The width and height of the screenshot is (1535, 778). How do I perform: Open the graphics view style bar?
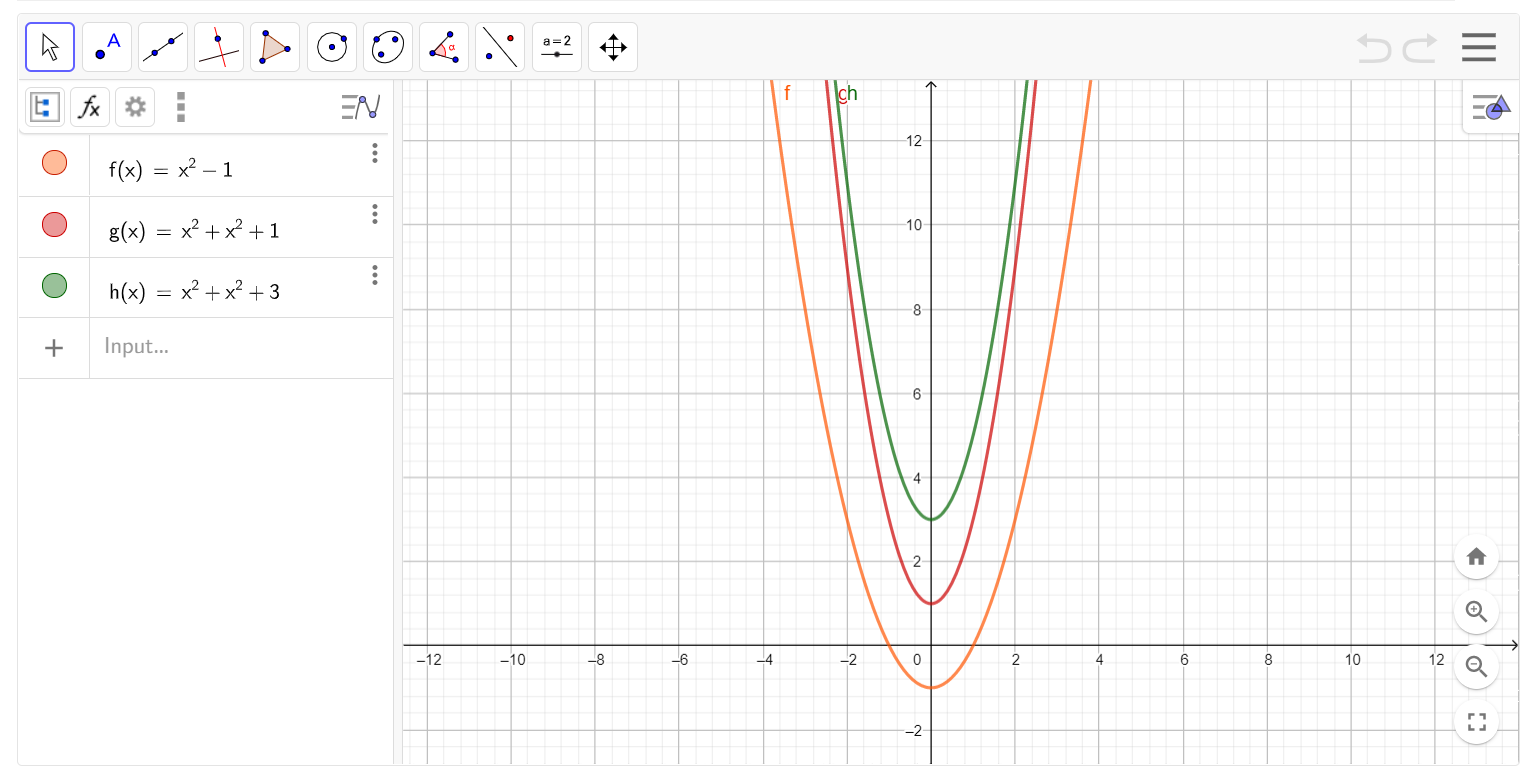tap(1492, 106)
